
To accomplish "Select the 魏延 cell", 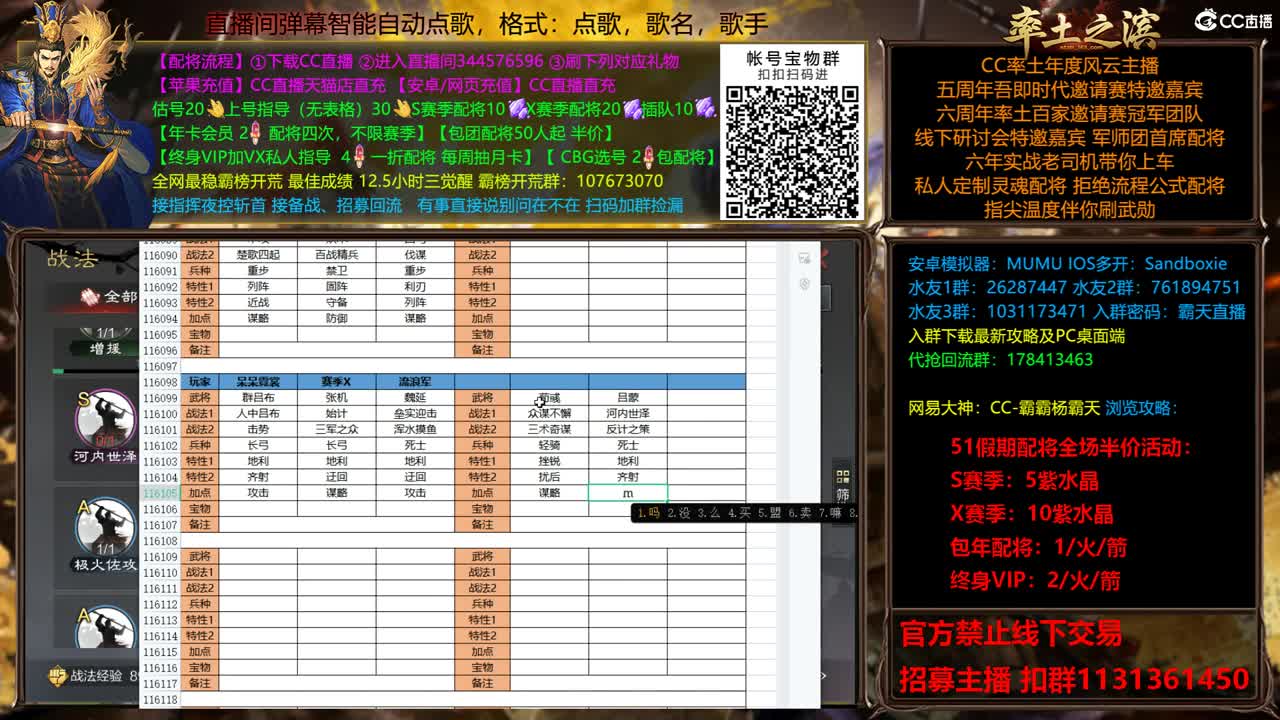I will [415, 398].
